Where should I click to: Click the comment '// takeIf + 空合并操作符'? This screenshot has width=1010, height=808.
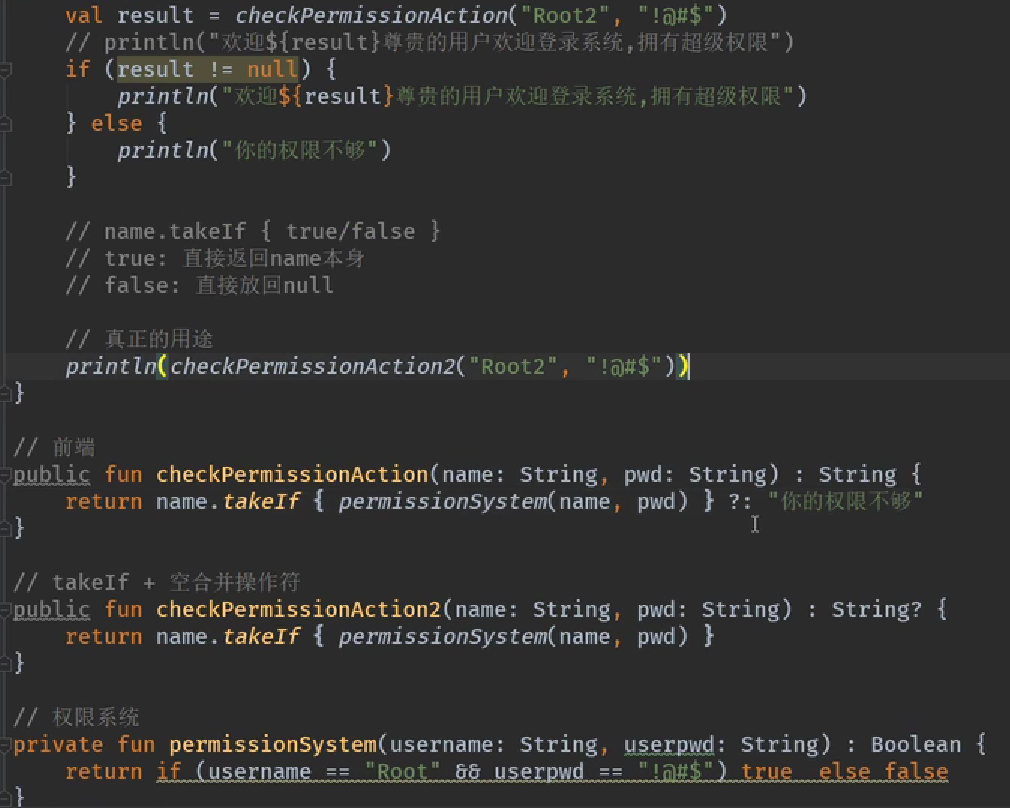click(x=157, y=582)
